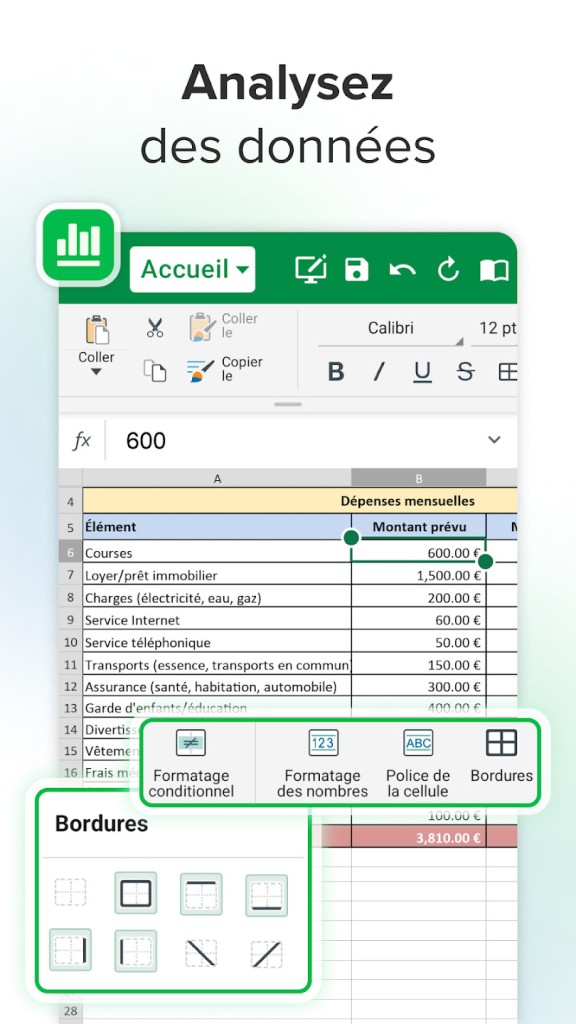576x1024 pixels.
Task: Undo the last action with arrow icon
Action: pos(402,270)
